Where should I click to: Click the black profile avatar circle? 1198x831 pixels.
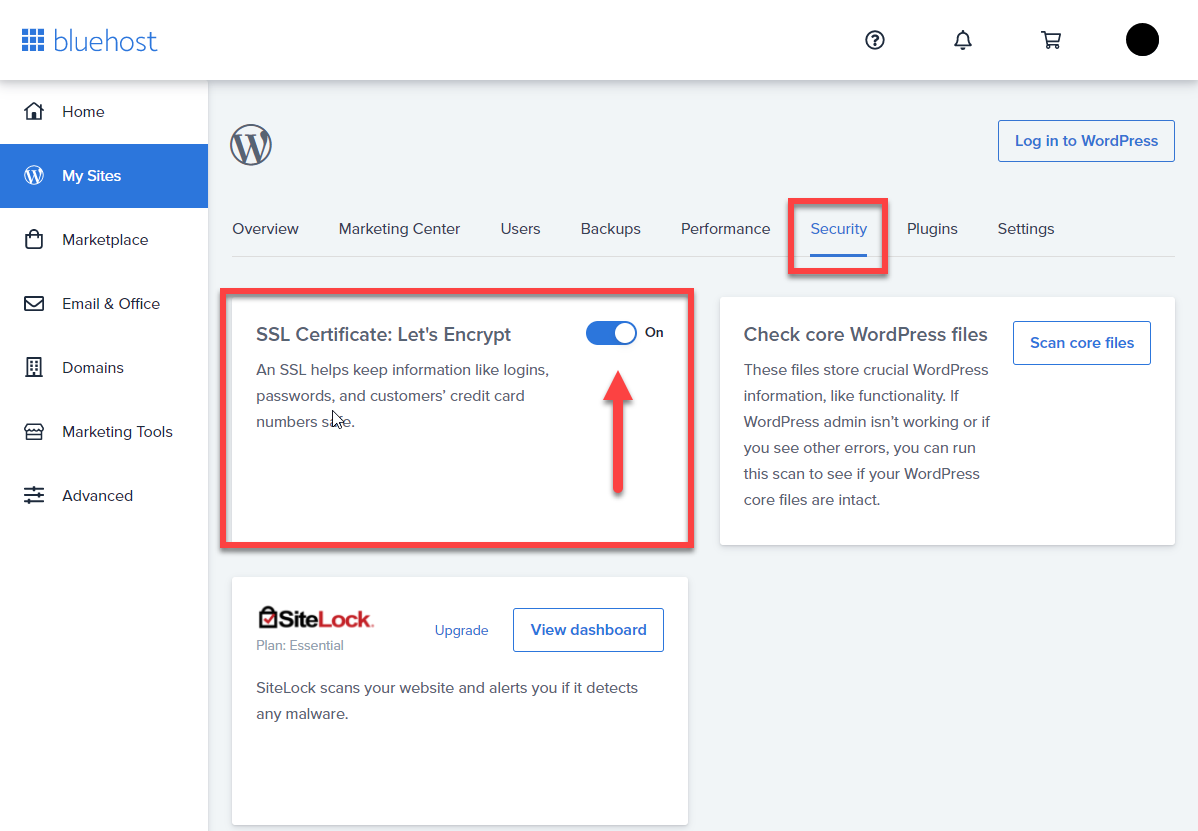point(1142,40)
